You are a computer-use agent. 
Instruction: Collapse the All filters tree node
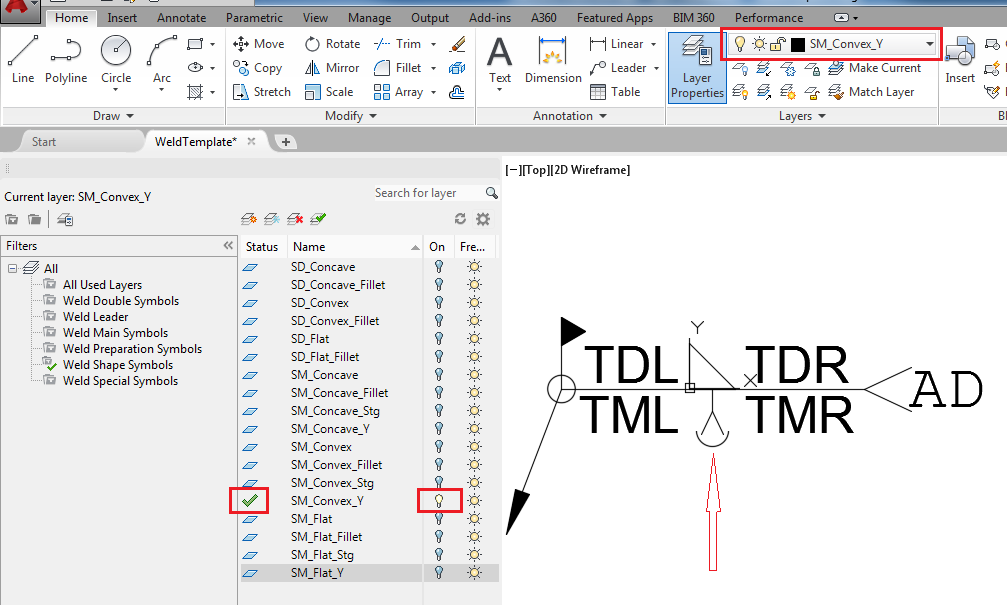coord(12,268)
